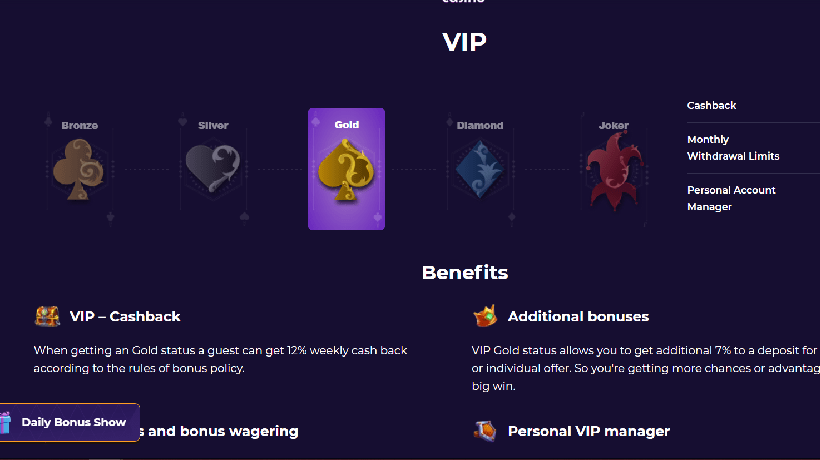
Task: Click the VIP Cashback treasure chest icon
Action: tap(47, 316)
